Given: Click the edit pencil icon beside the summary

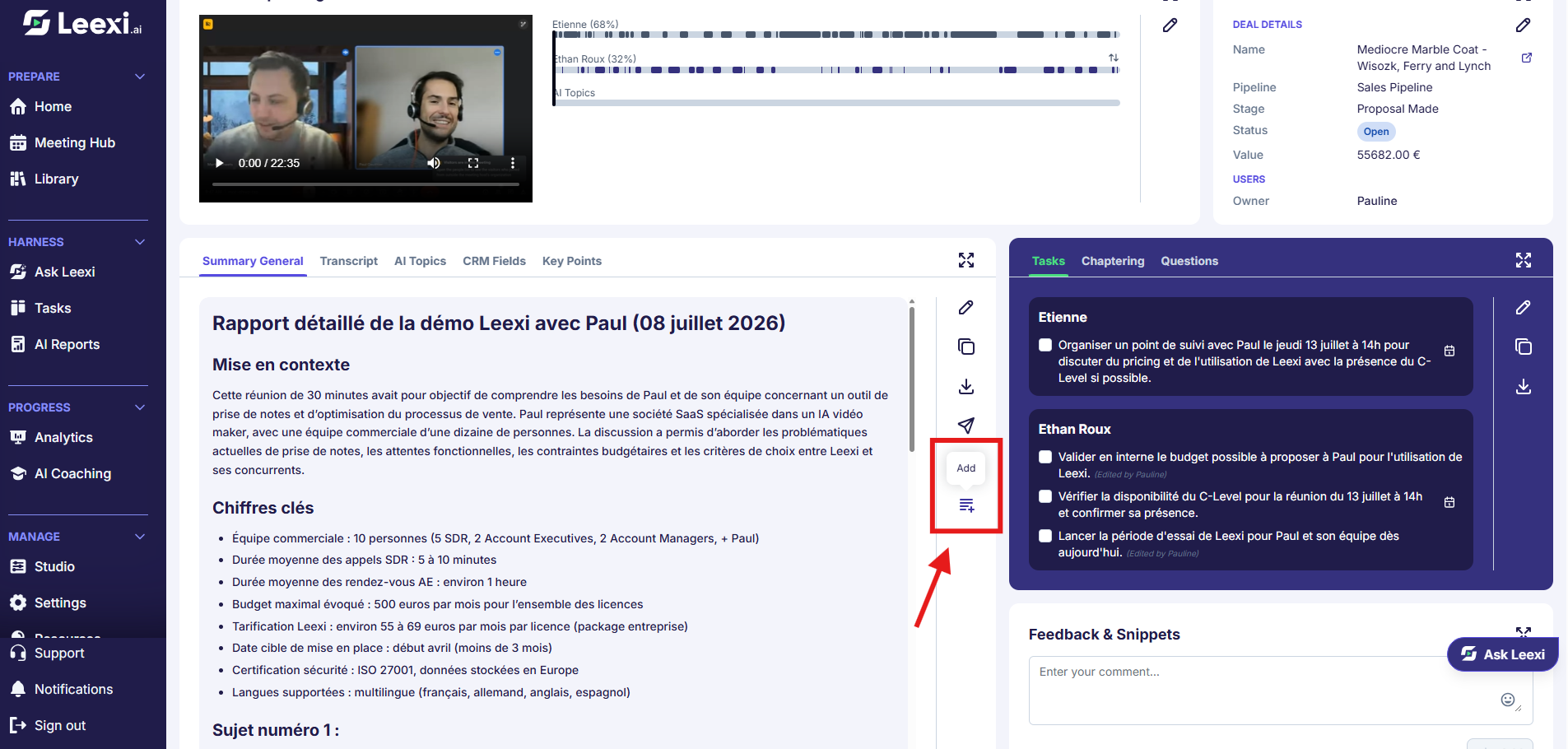Looking at the screenshot, I should point(966,307).
